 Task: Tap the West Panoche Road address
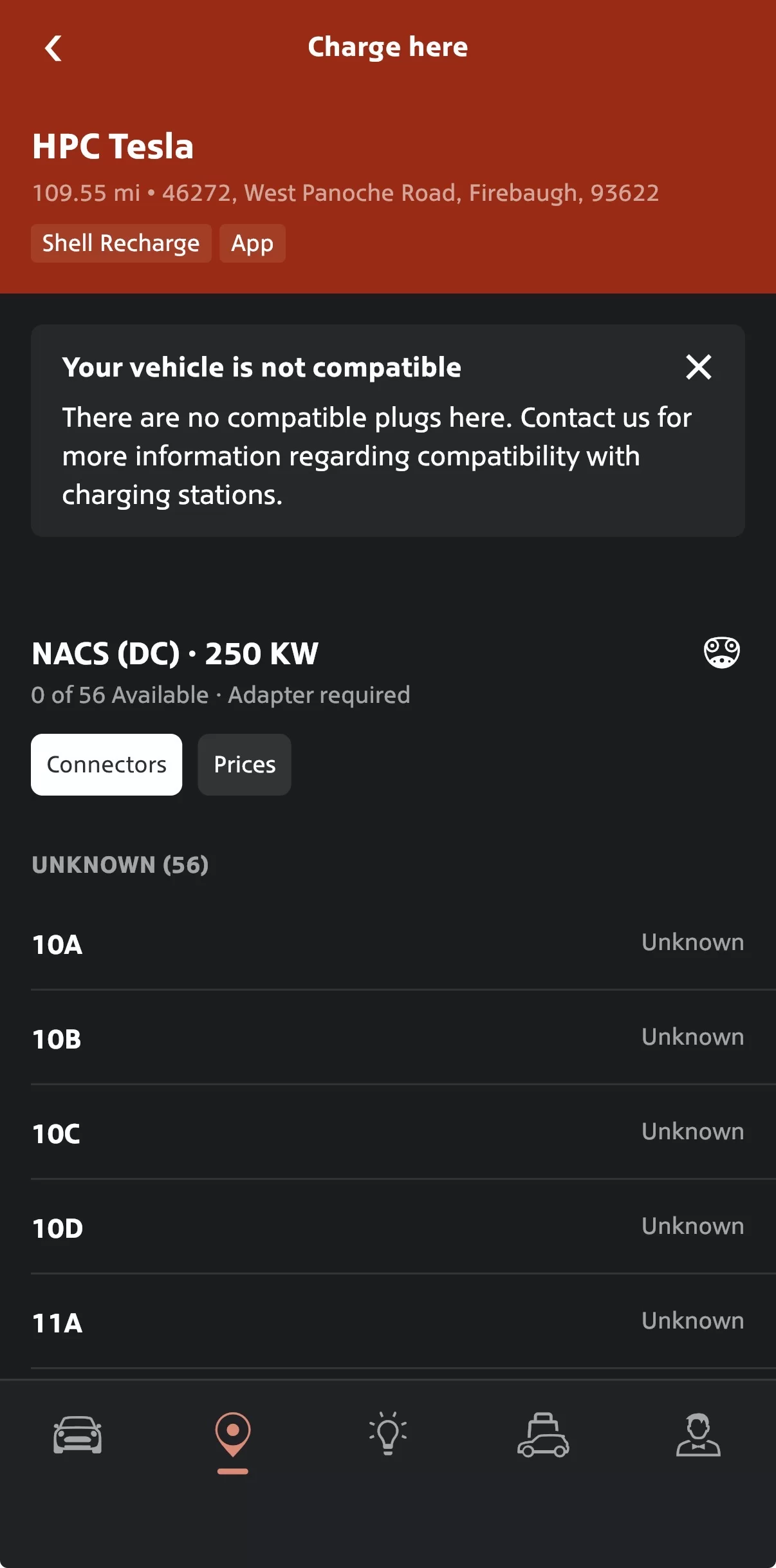coord(410,193)
